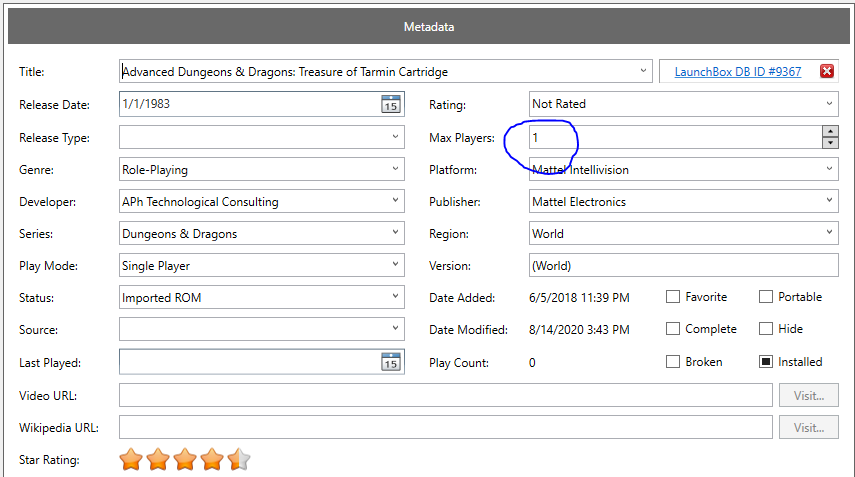Set fourth star in Star Rating
Viewport: 855px width, 477px height.
coord(212,460)
